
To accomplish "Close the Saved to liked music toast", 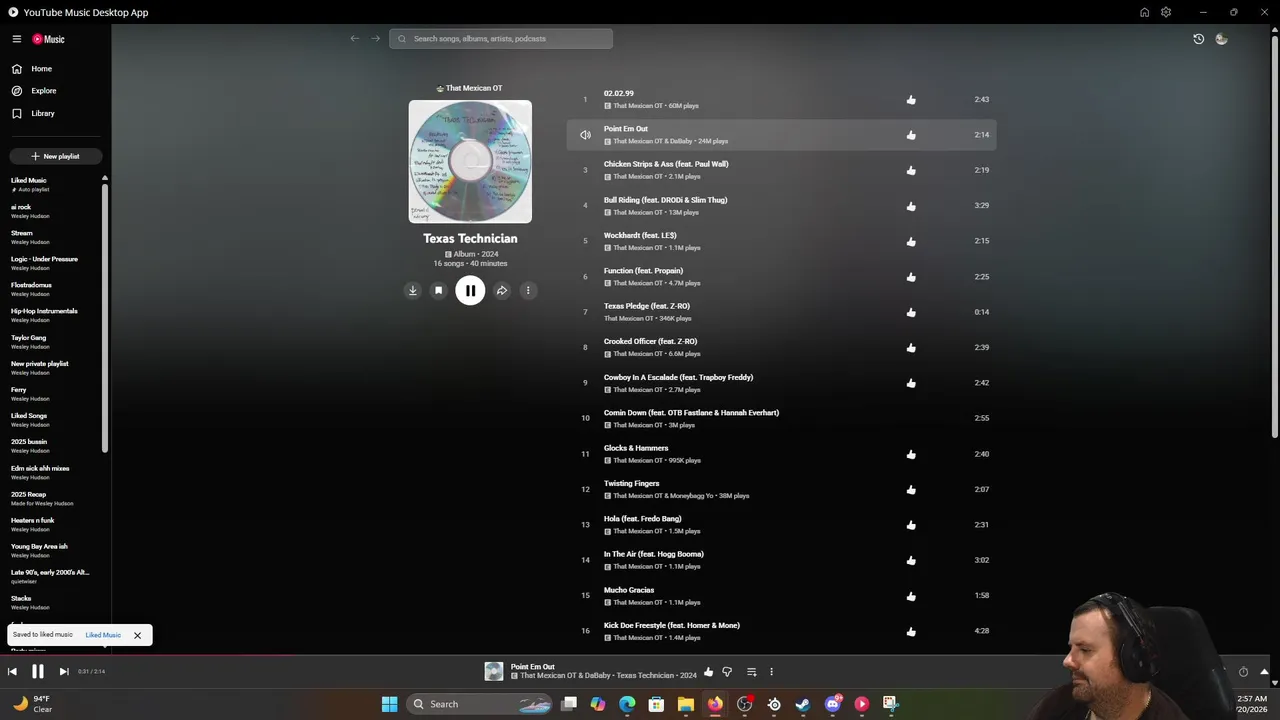I will click(137, 635).
